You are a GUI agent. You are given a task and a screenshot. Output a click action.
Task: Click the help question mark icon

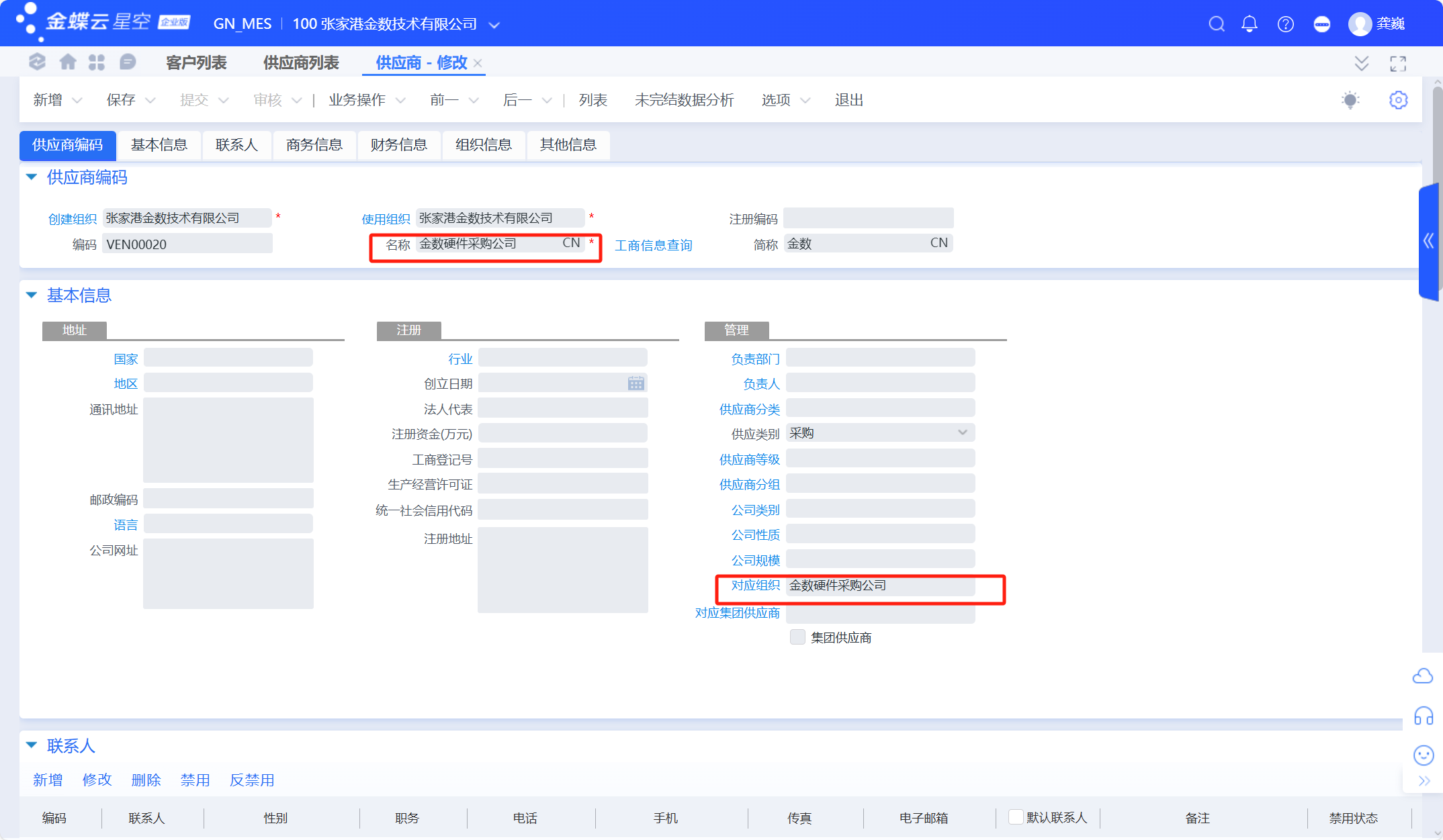pyautogui.click(x=1285, y=24)
